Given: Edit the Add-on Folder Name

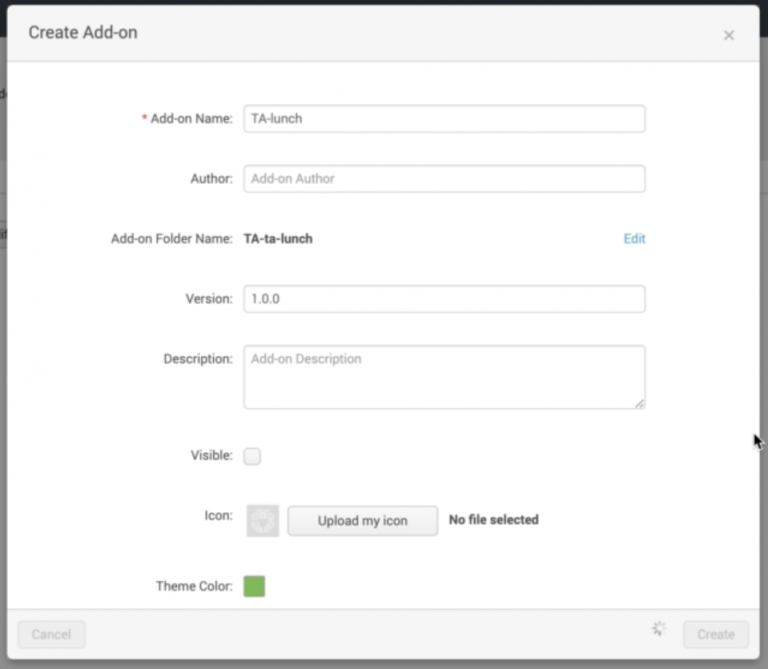Looking at the screenshot, I should [x=634, y=239].
